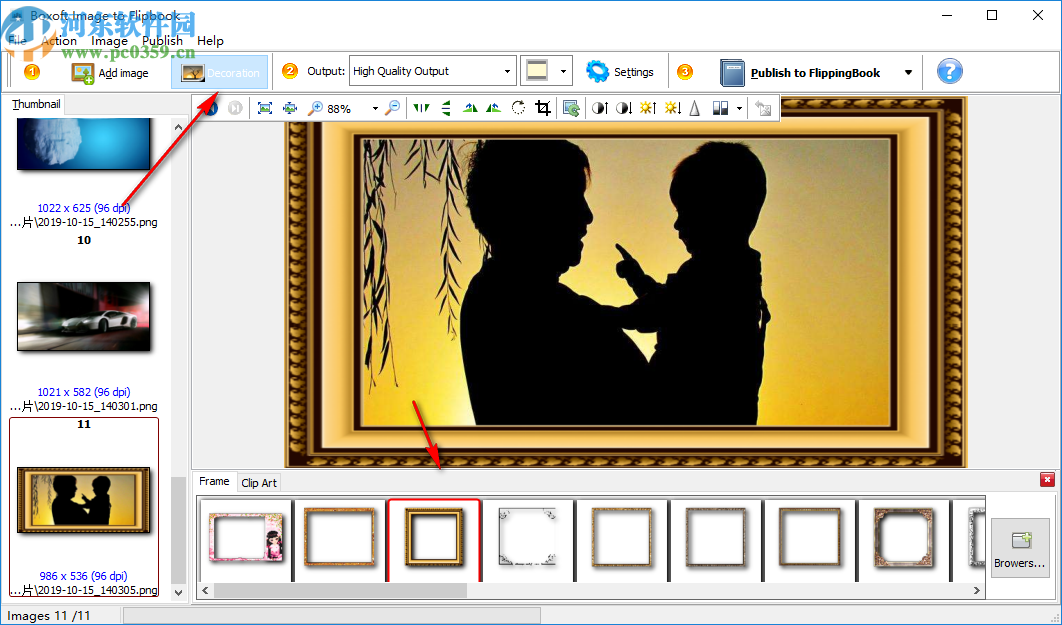The image size is (1062, 625).
Task: Open the zoom percentage dropdown
Action: 374,107
